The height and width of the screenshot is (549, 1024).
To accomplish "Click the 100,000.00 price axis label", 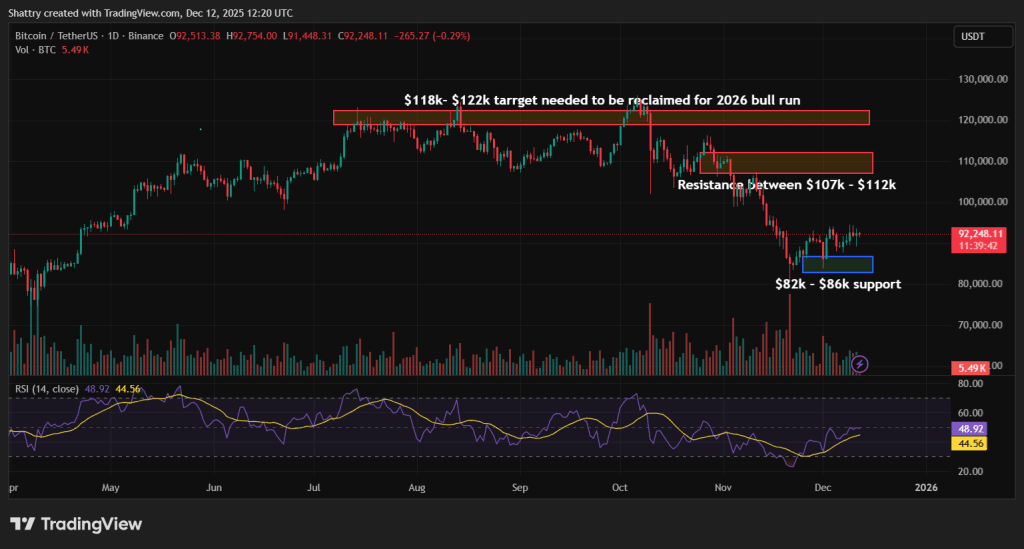I will click(983, 202).
